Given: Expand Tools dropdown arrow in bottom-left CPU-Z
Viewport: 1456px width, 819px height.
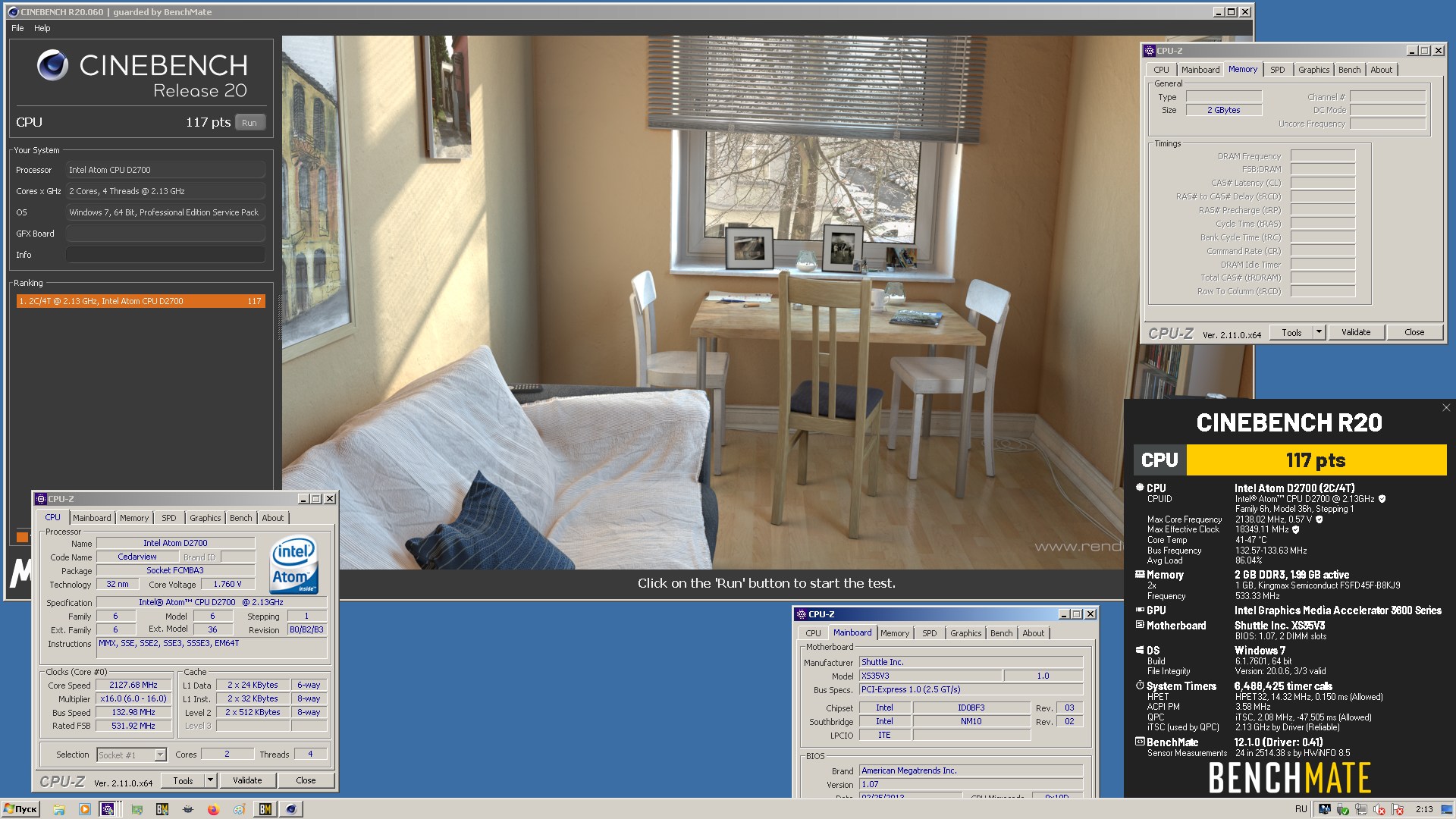Looking at the screenshot, I should pos(211,780).
